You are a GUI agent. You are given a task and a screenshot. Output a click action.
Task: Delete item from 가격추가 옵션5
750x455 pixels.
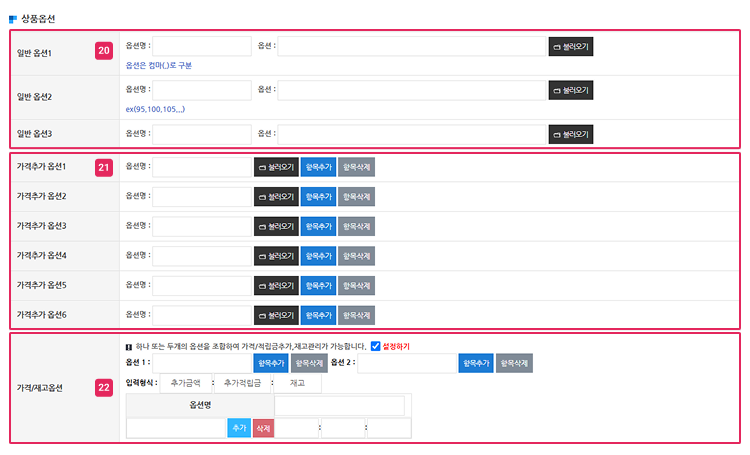coord(356,286)
